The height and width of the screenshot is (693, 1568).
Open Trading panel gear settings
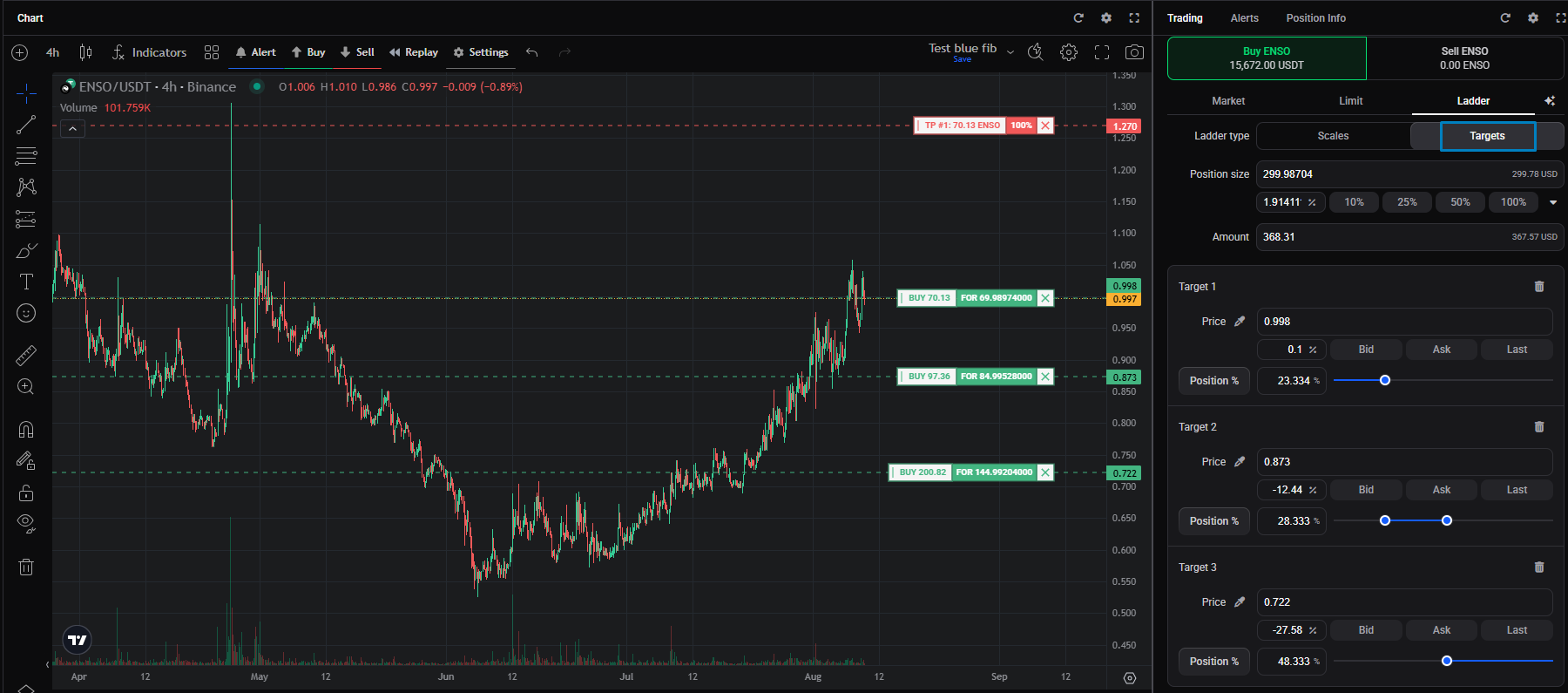pos(1533,17)
